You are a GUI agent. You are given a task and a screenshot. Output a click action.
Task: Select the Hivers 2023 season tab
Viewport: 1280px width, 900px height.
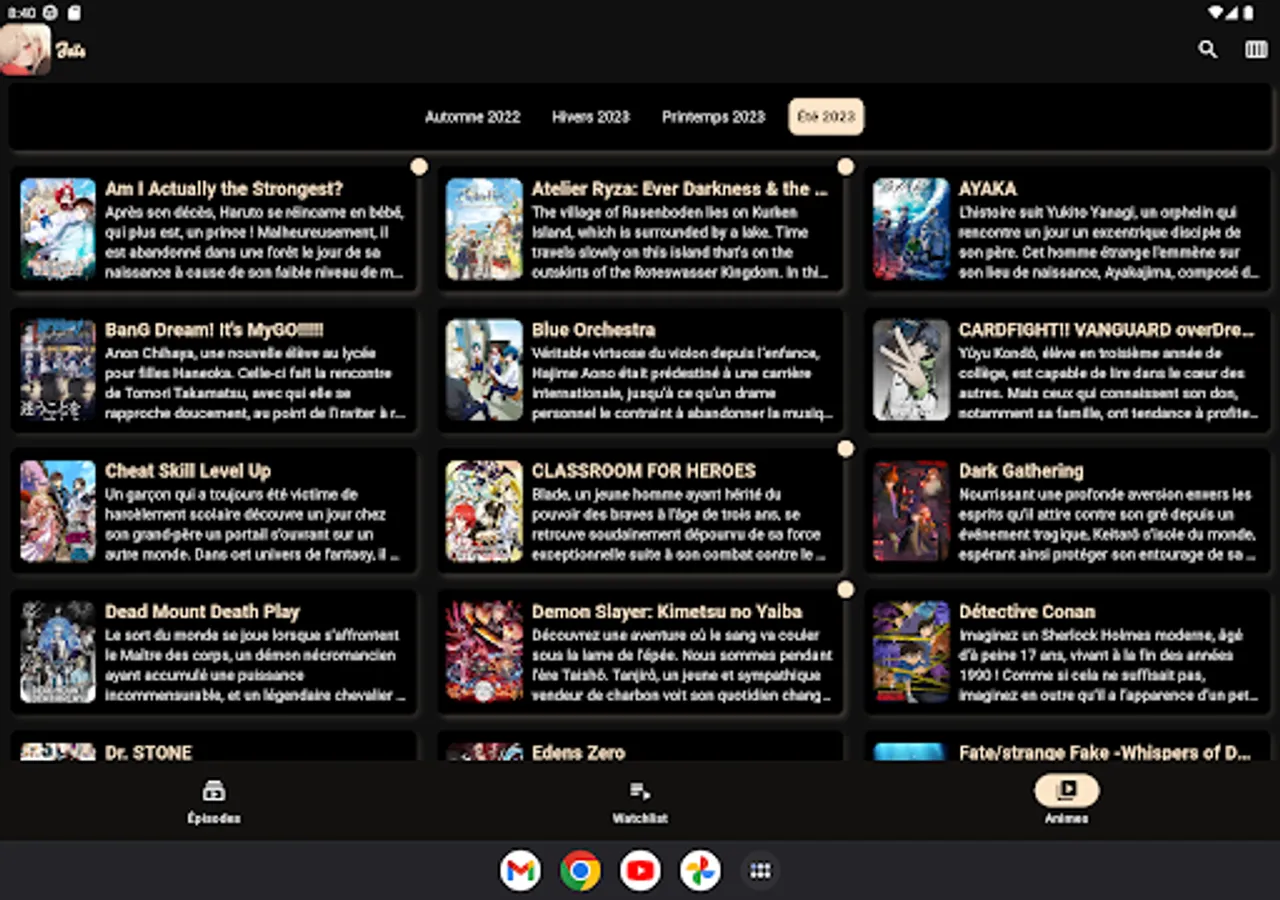(x=591, y=117)
